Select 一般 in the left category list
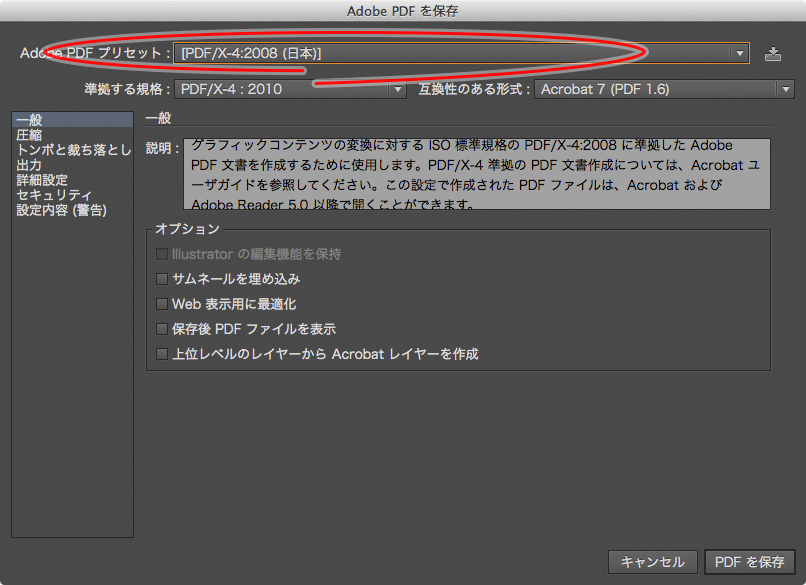Image resolution: width=806 pixels, height=585 pixels. 30,121
